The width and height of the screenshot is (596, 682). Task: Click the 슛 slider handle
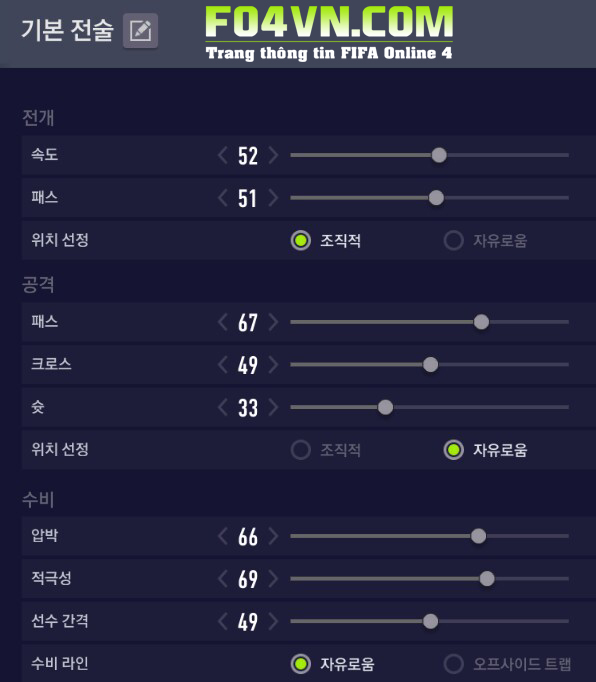385,408
